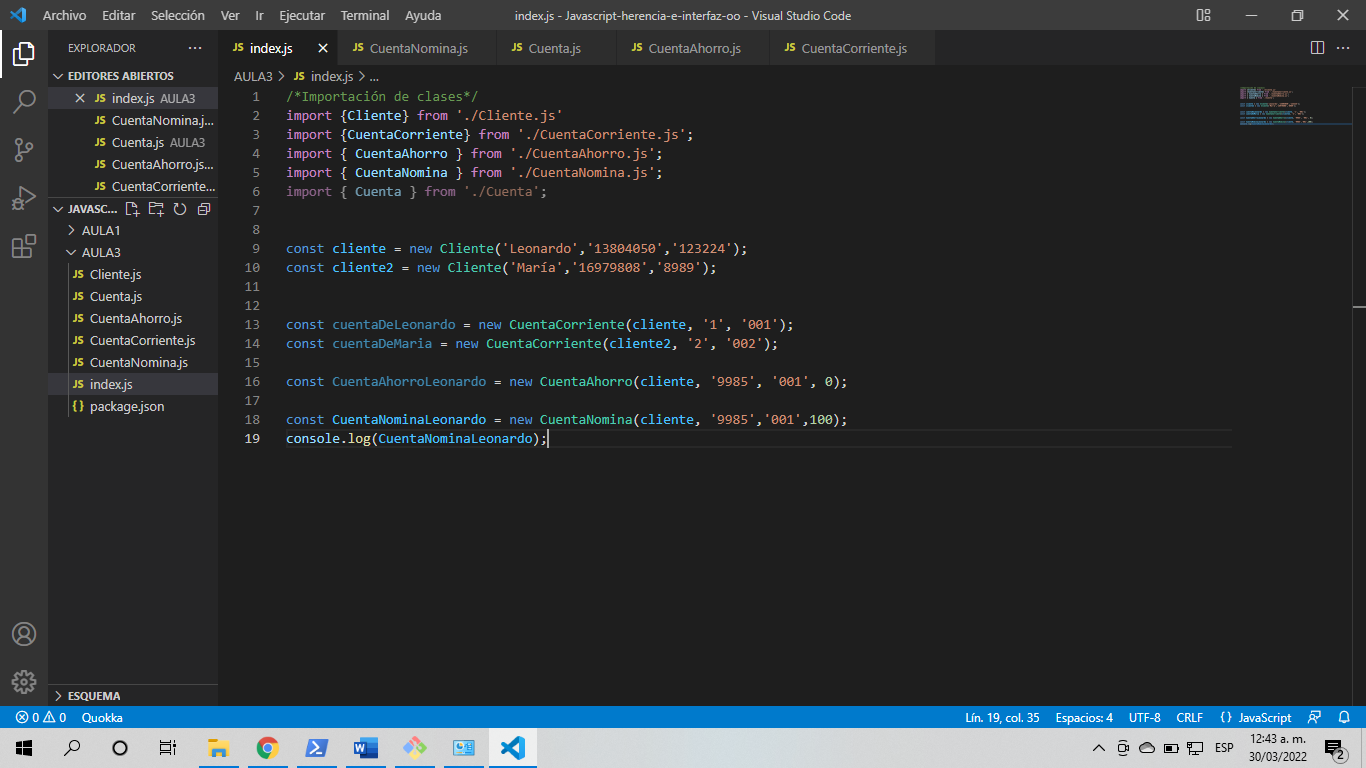Close index.js in Open Editors list
The height and width of the screenshot is (768, 1366).
80,98
